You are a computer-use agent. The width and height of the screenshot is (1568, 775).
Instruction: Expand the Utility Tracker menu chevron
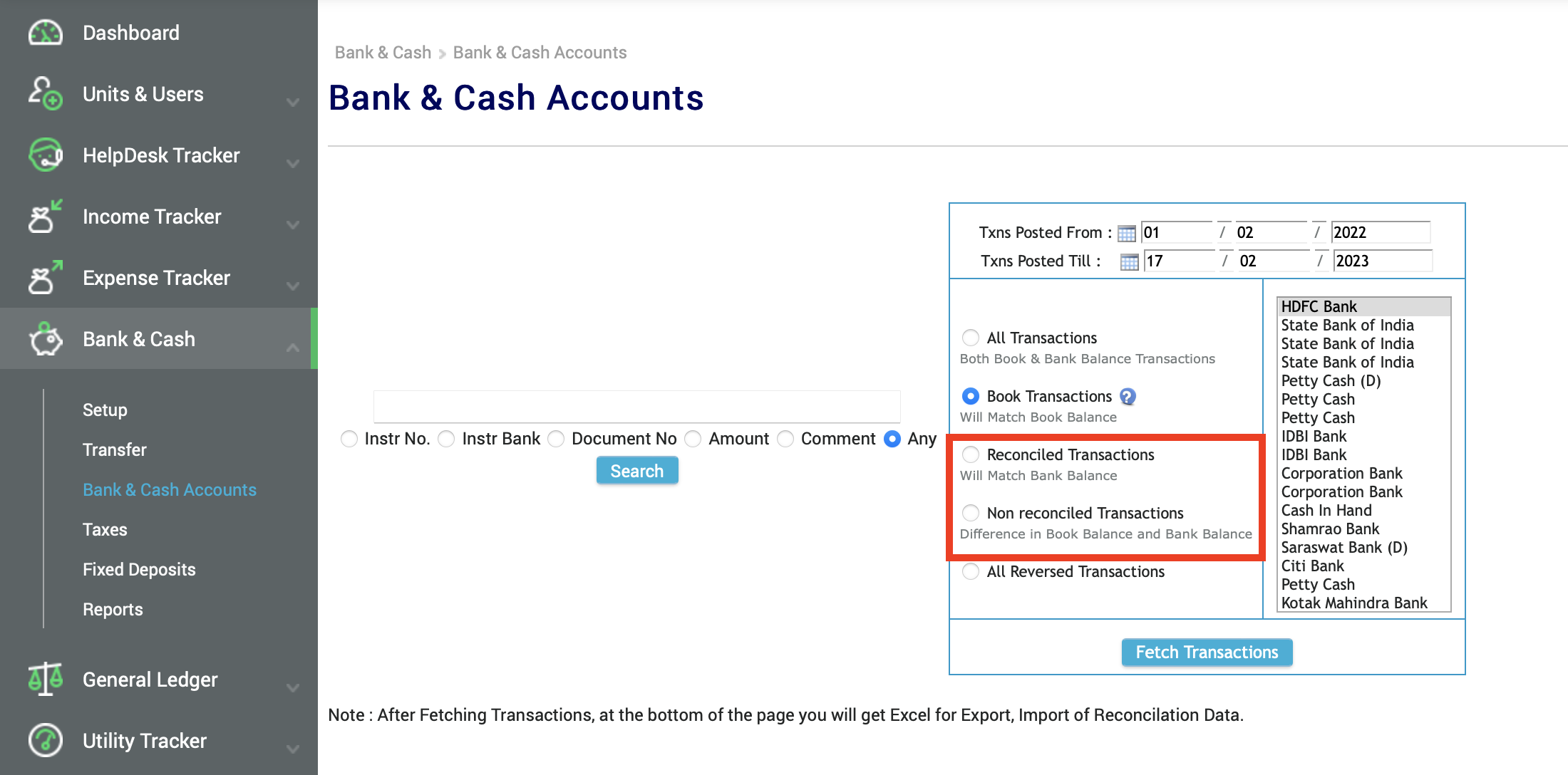coord(293,749)
